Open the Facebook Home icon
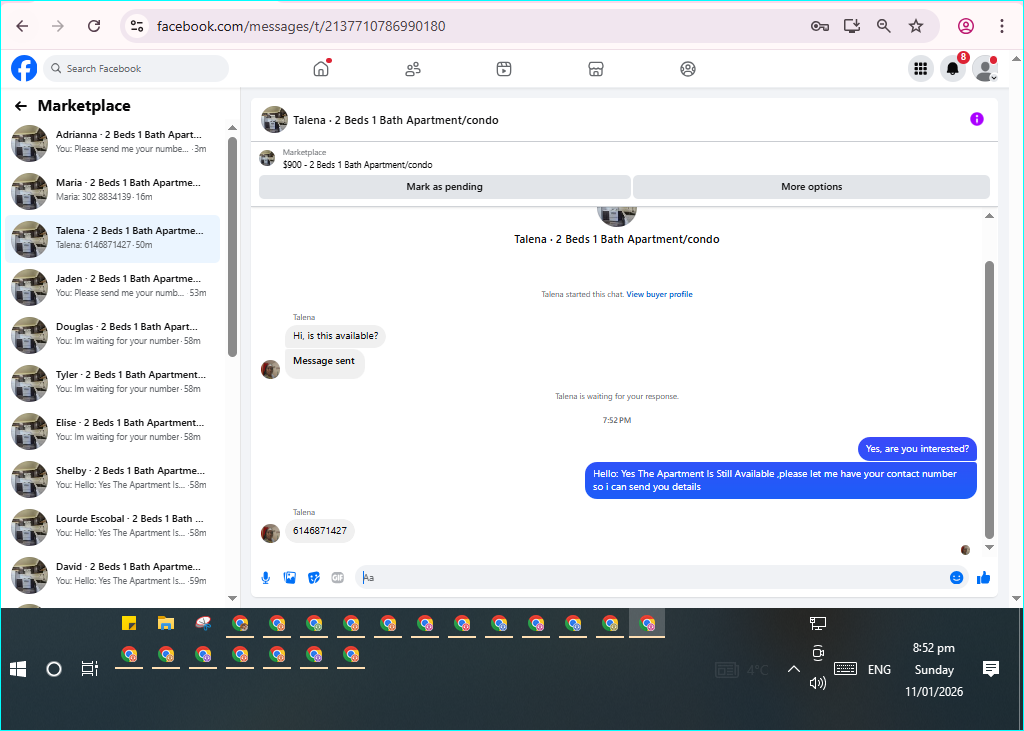 321,69
